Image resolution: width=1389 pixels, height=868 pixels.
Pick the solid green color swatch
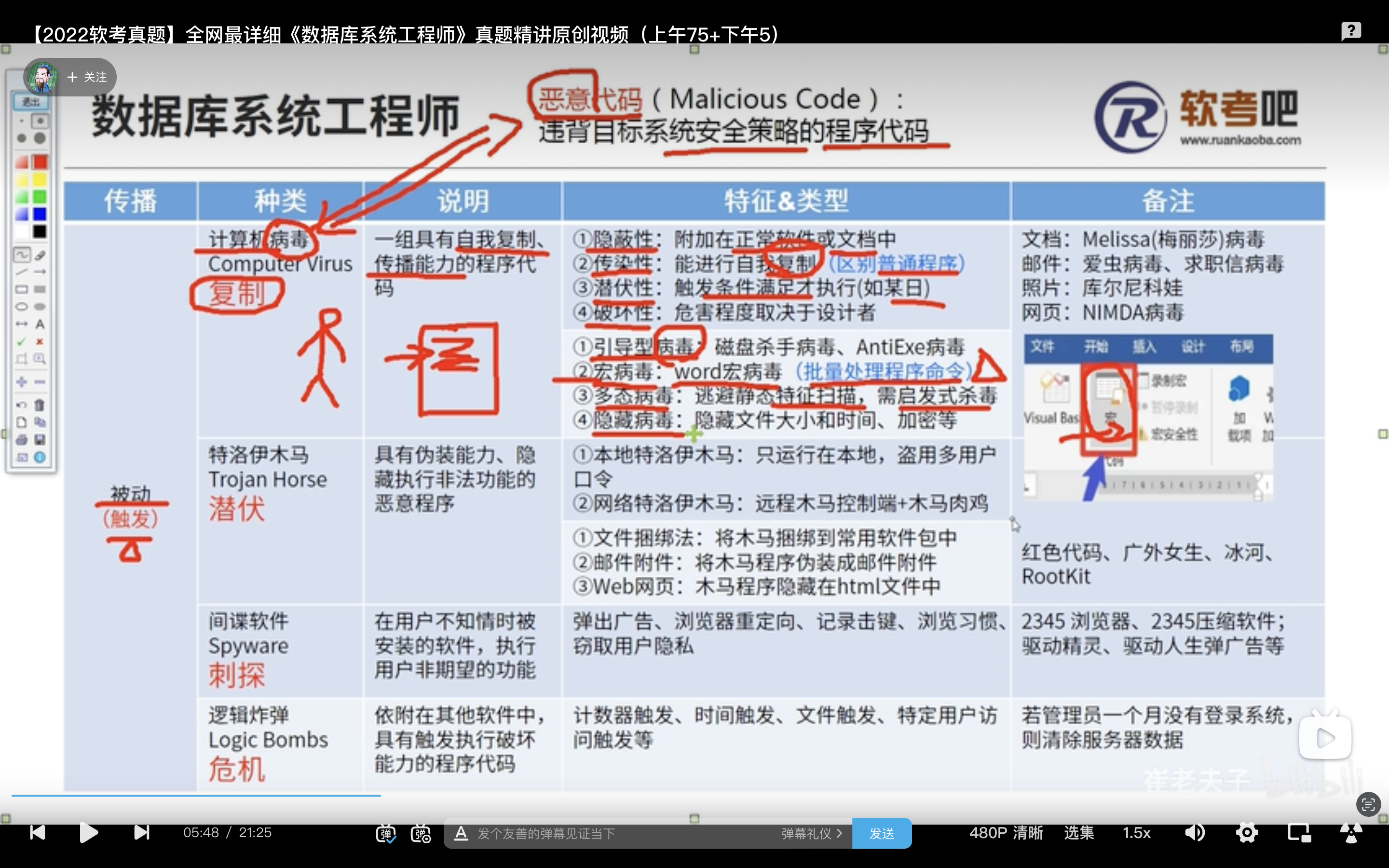tap(40, 197)
